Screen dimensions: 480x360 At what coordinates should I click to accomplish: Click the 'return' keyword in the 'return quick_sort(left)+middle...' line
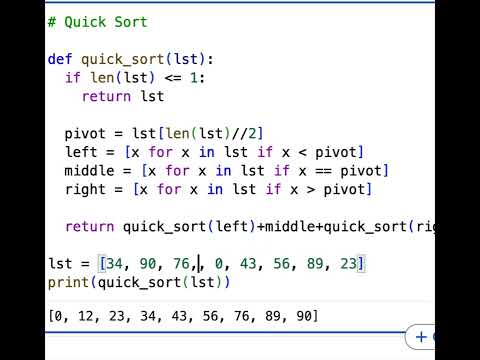(x=90, y=227)
